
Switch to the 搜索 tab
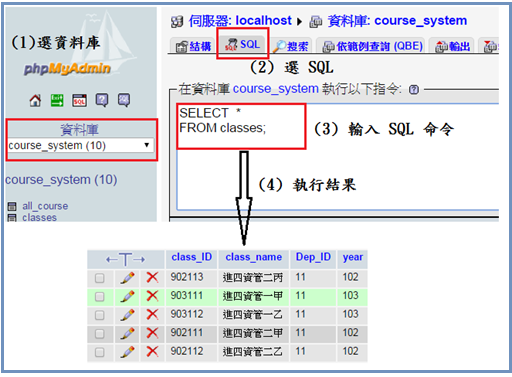pos(291,46)
